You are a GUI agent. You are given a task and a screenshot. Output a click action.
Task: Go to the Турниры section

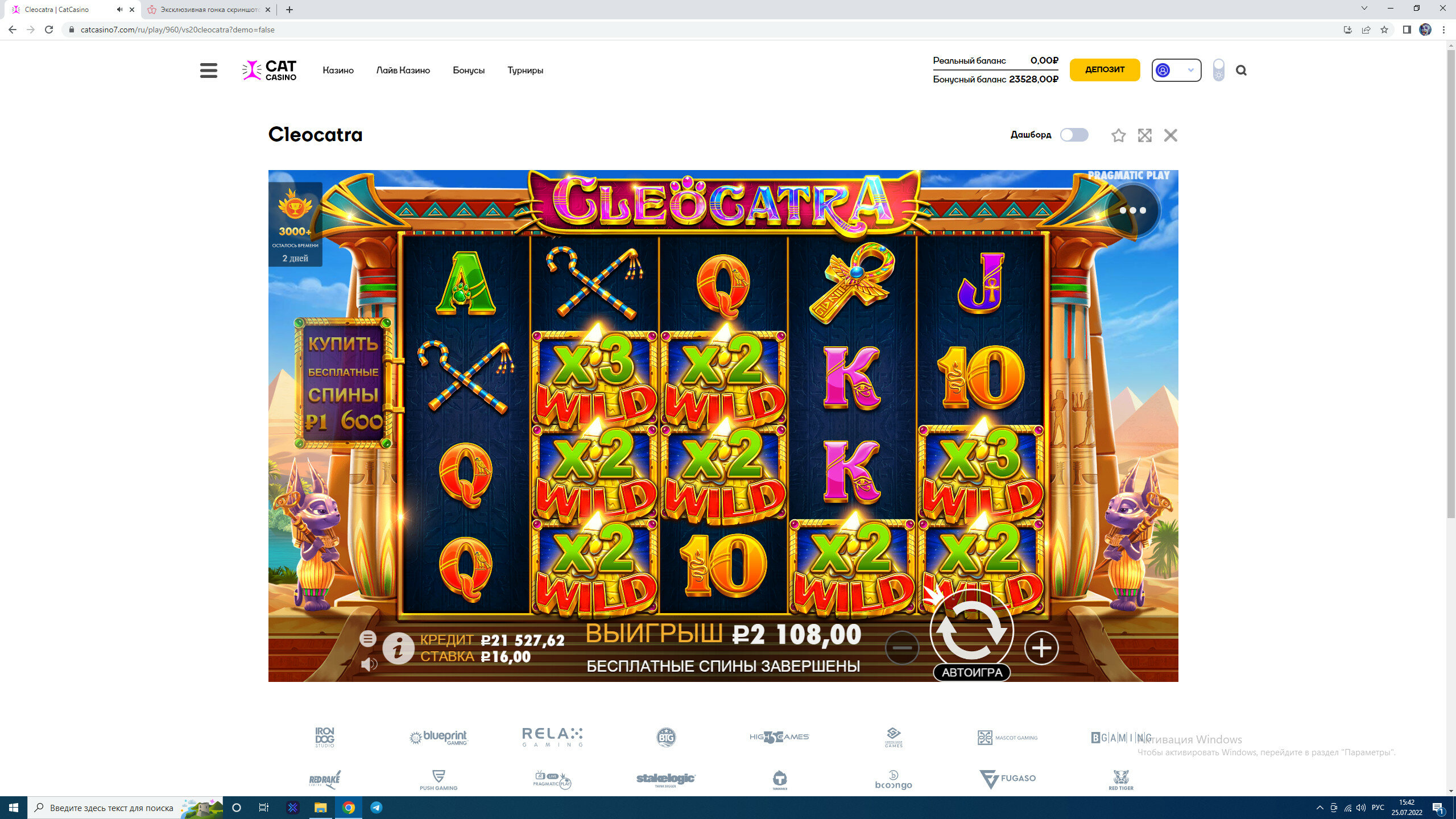tap(525, 71)
